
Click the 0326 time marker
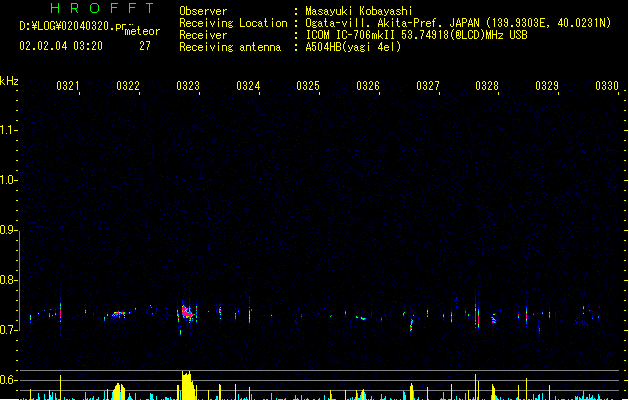coord(368,86)
